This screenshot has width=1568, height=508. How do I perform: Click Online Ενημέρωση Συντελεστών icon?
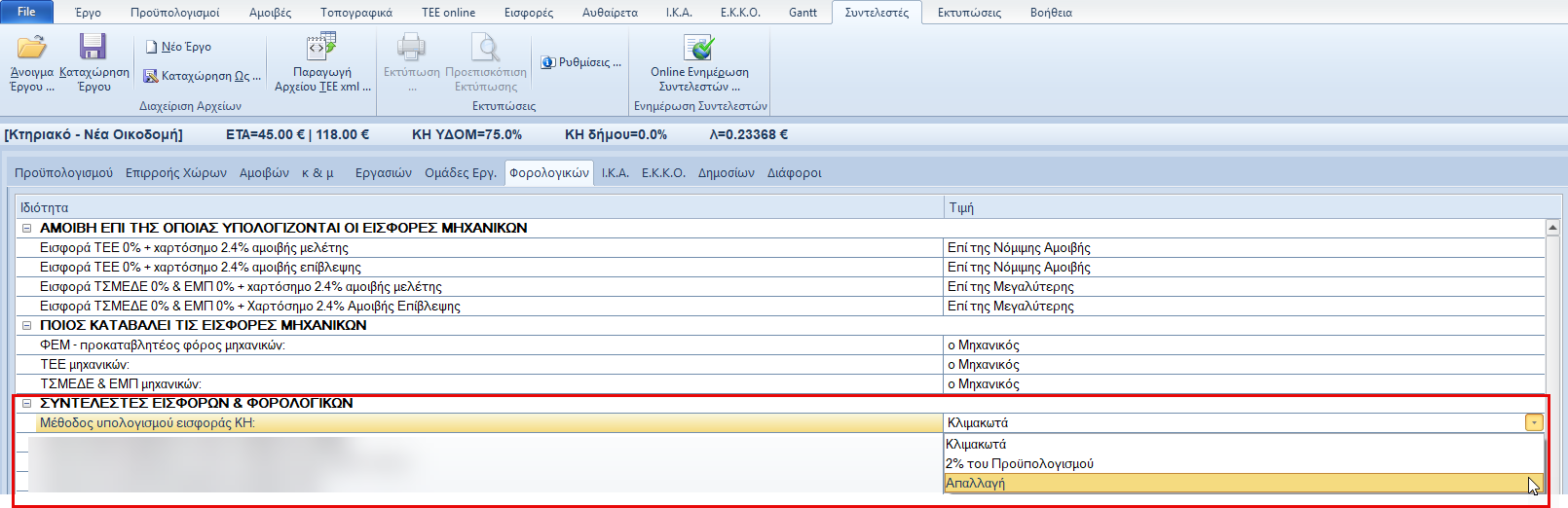coord(698,48)
